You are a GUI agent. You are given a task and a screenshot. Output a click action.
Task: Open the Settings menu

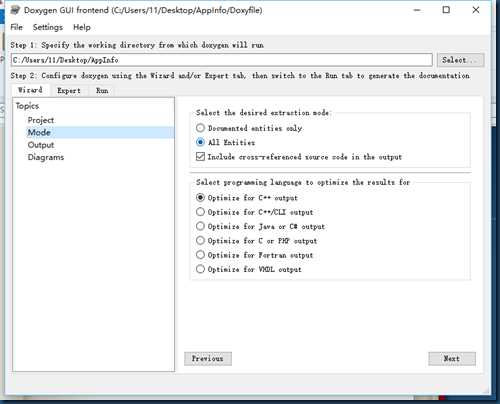[x=48, y=27]
